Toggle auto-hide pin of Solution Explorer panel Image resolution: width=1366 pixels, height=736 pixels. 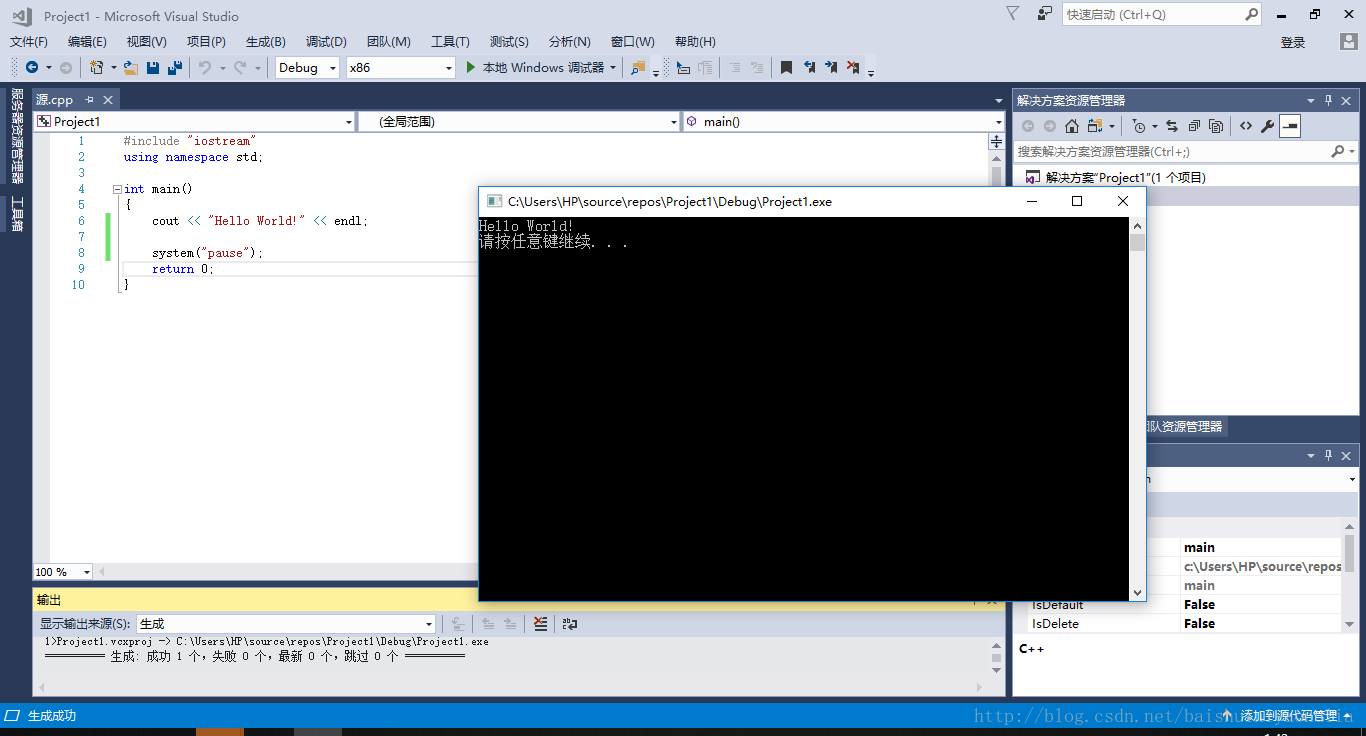1329,100
